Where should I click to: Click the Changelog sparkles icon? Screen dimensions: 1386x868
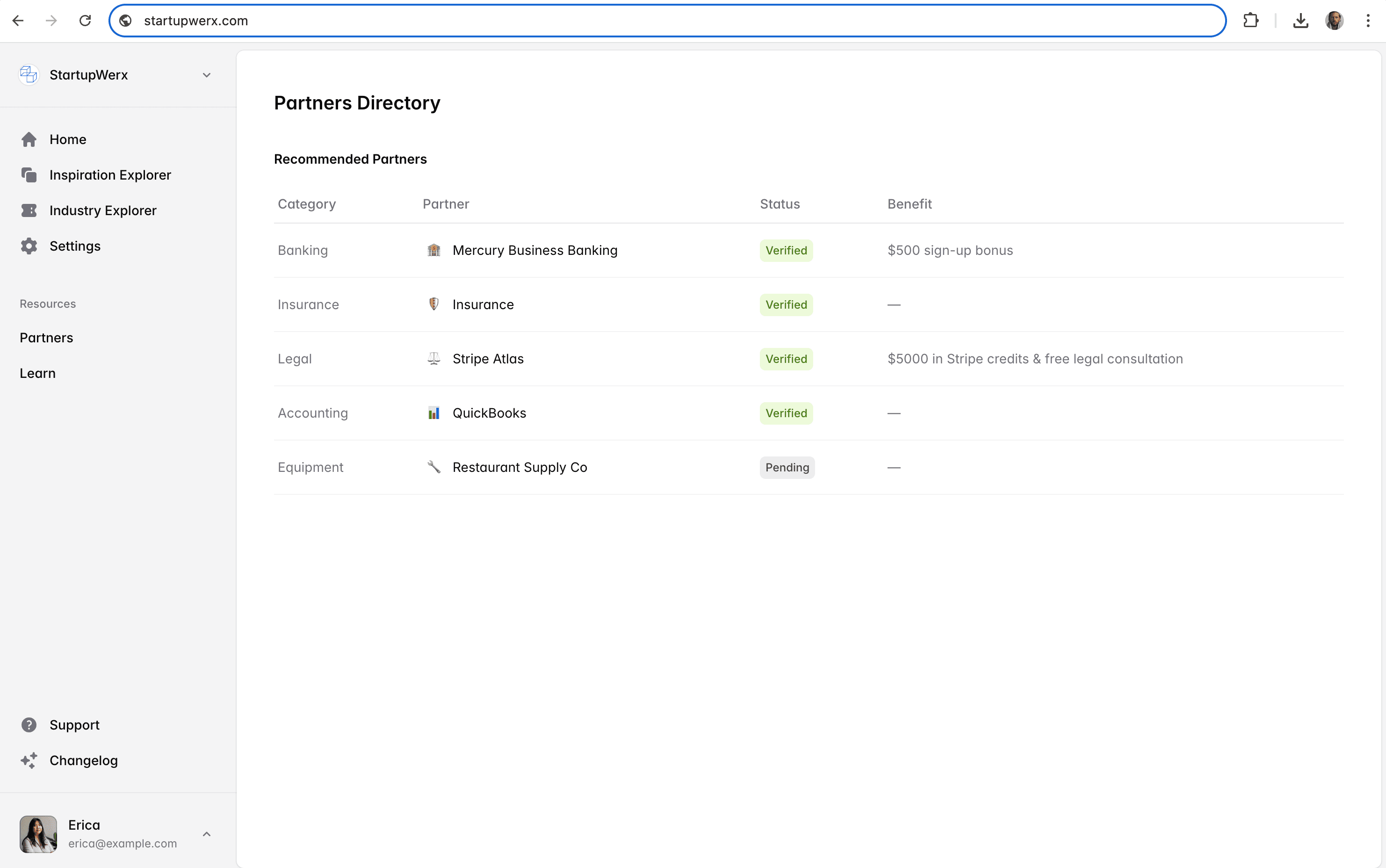pos(29,760)
